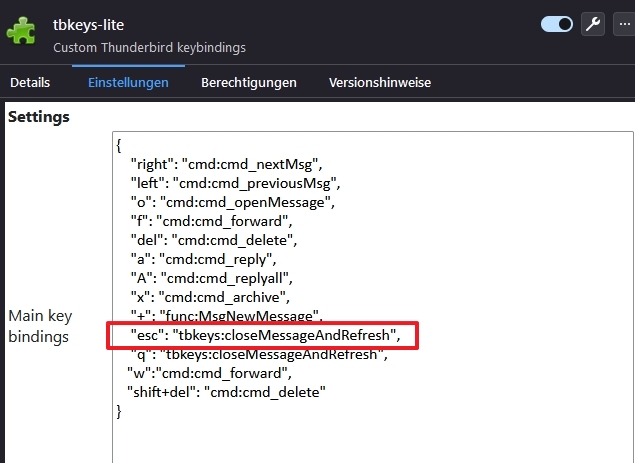Select the Einstellungen tab
This screenshot has height=463, width=635.
pos(128,83)
